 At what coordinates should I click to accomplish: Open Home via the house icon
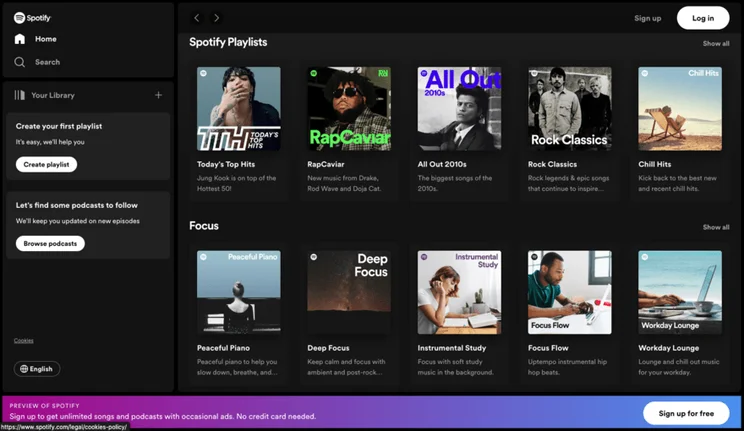tap(19, 39)
